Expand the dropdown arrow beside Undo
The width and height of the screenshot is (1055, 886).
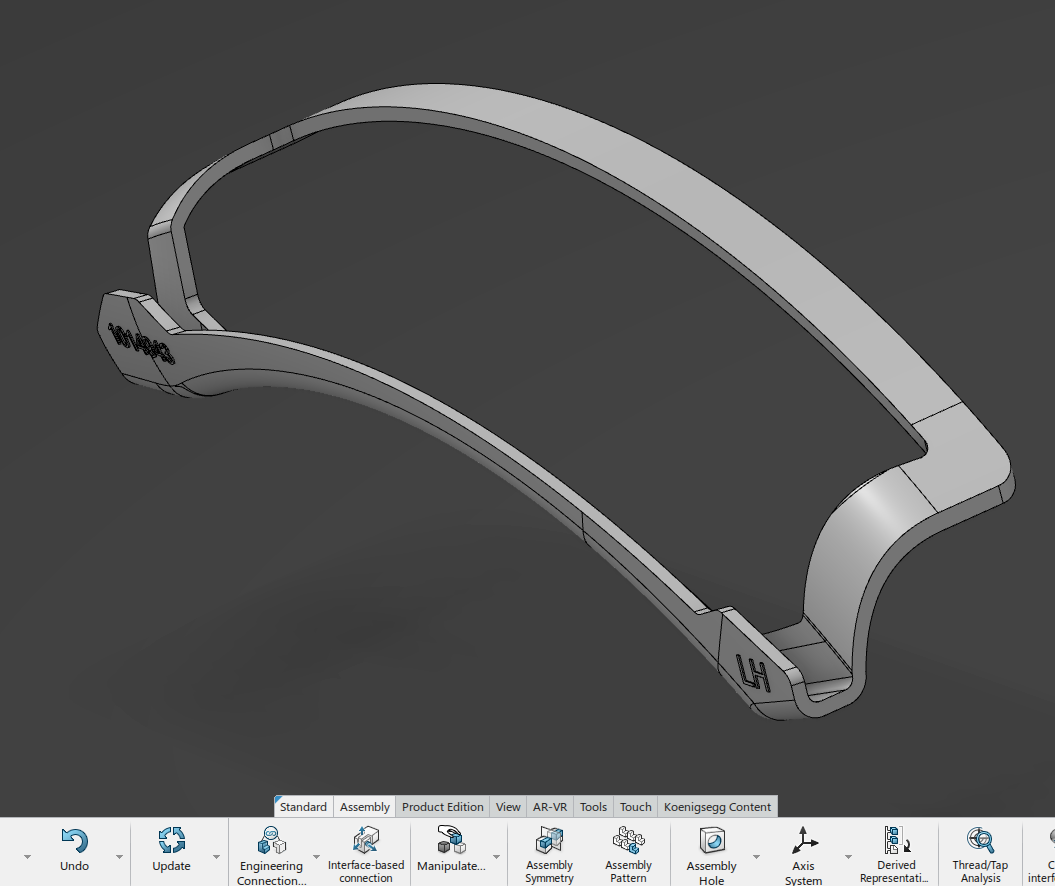(119, 857)
